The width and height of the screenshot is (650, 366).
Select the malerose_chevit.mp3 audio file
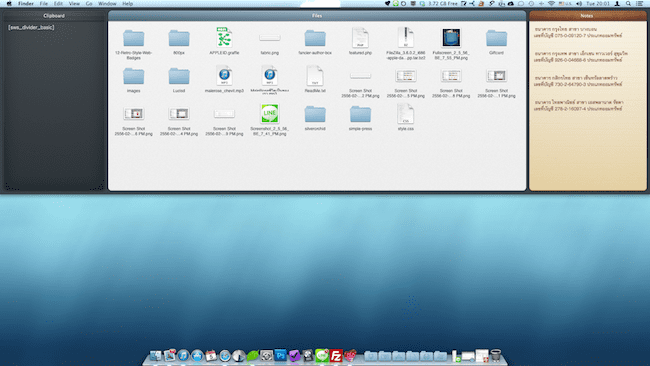coord(224,75)
